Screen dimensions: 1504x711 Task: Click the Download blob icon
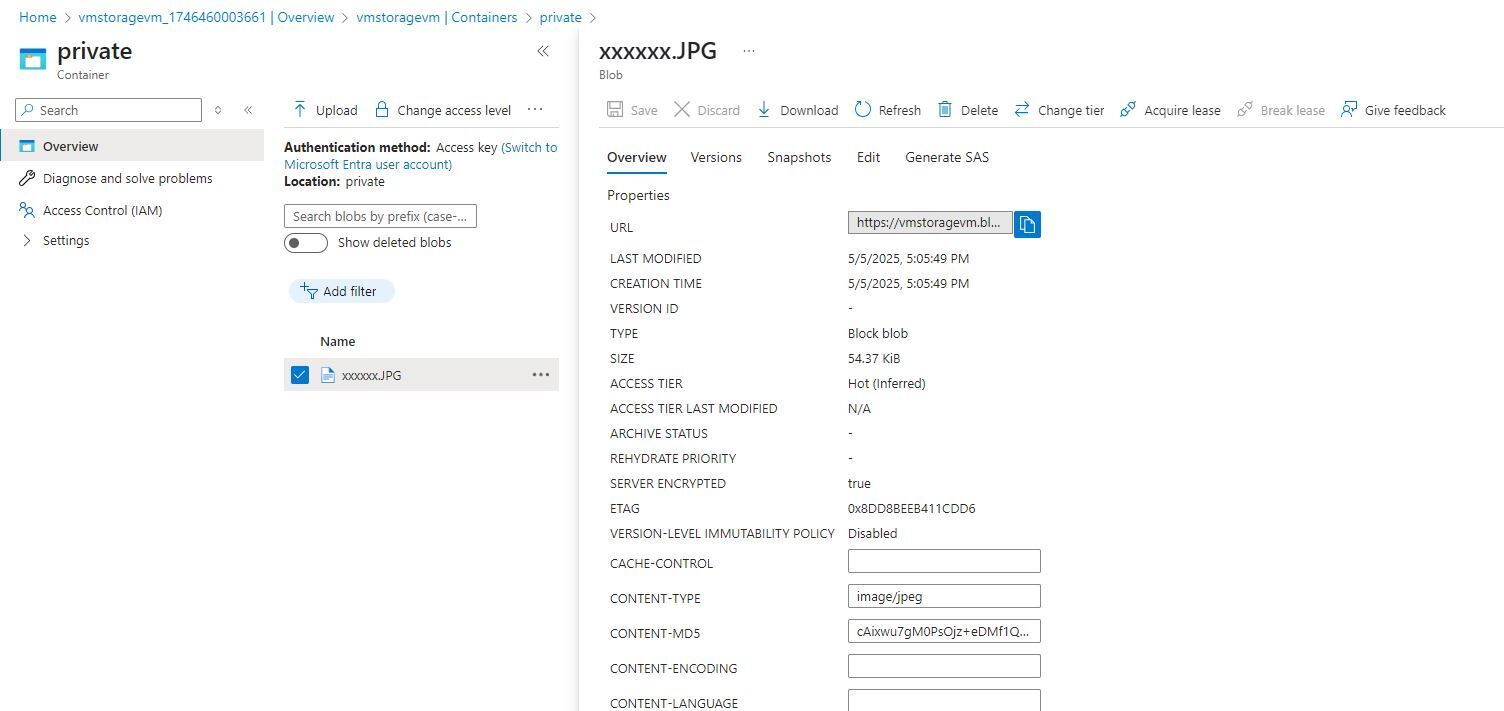764,110
